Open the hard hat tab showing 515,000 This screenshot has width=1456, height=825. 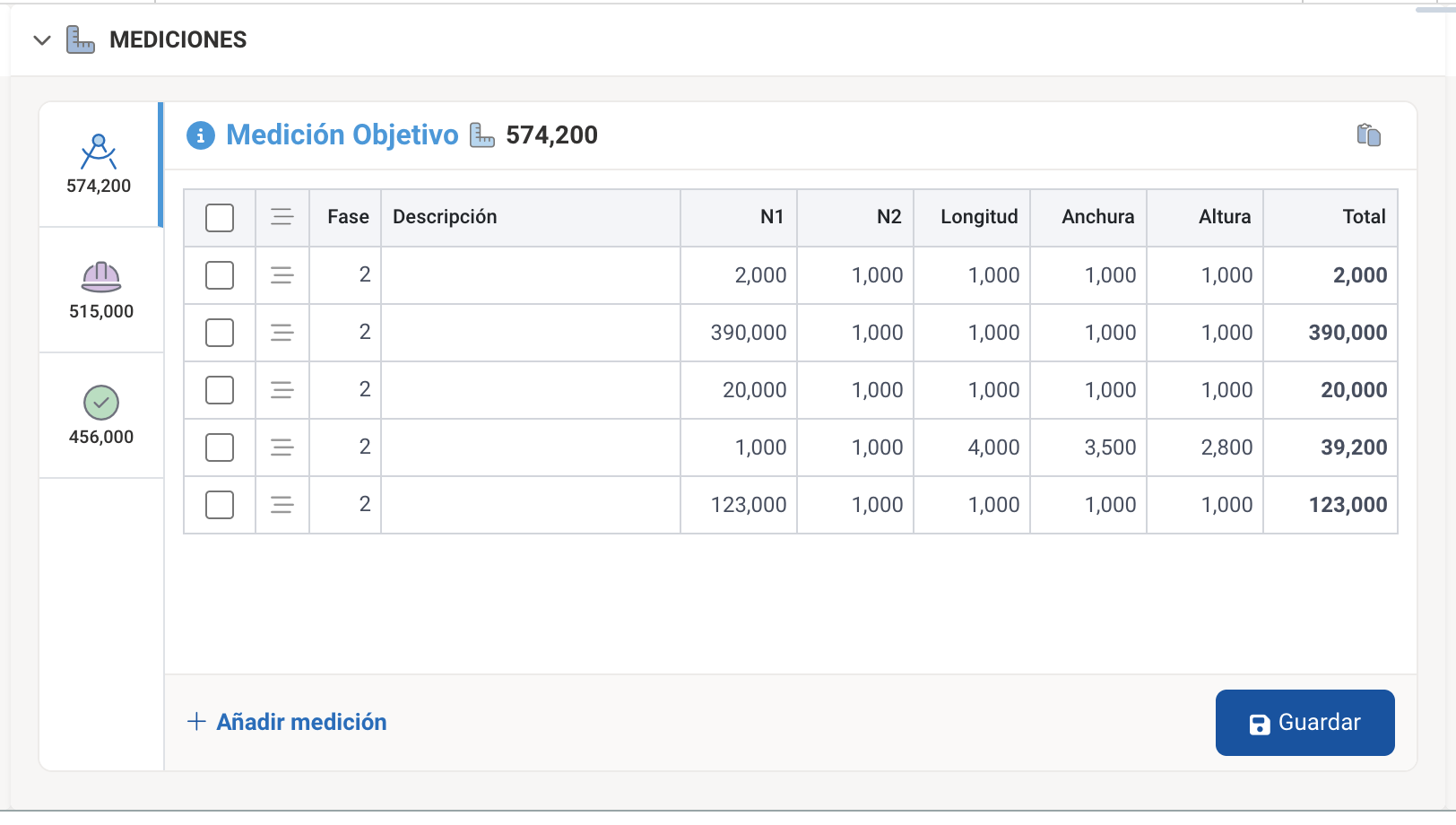[x=101, y=290]
